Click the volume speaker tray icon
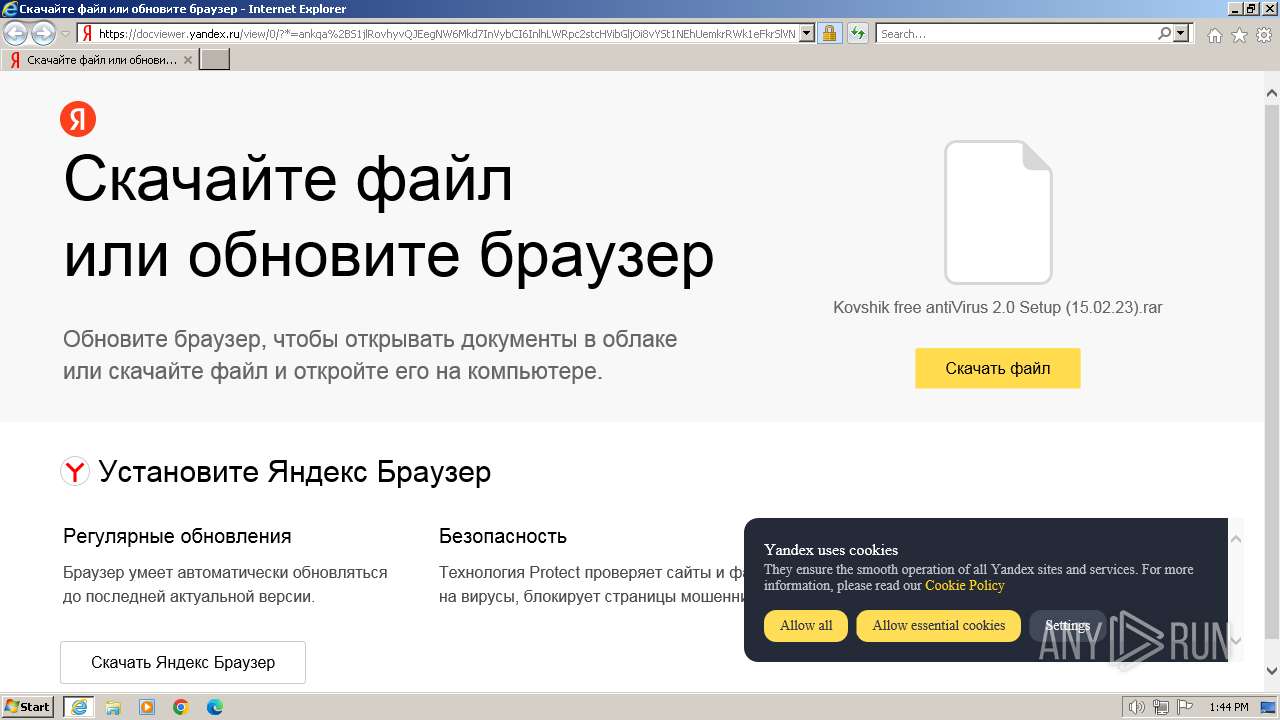 click(x=1137, y=707)
